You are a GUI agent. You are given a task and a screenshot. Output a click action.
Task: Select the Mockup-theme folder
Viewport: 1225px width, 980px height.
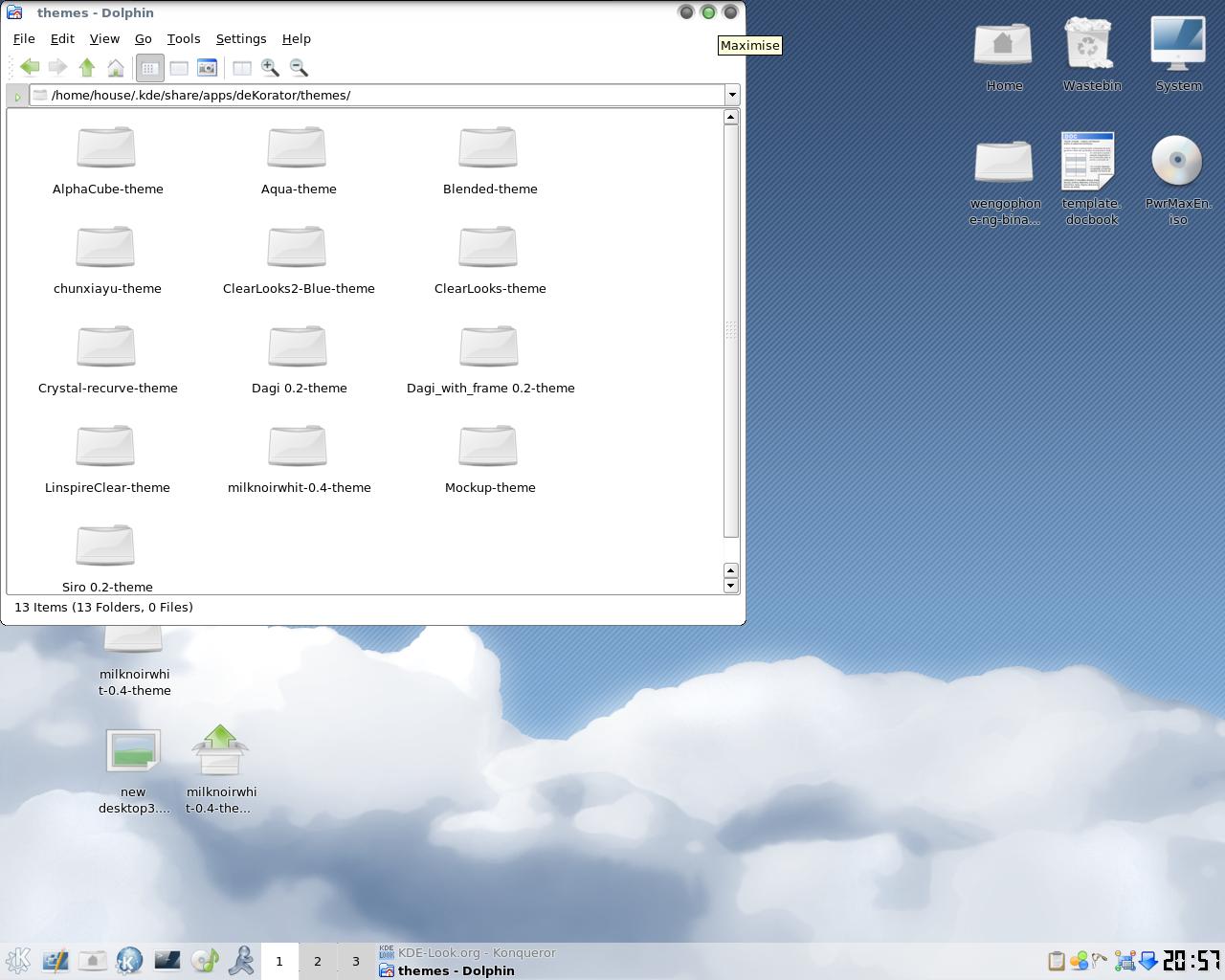(490, 458)
